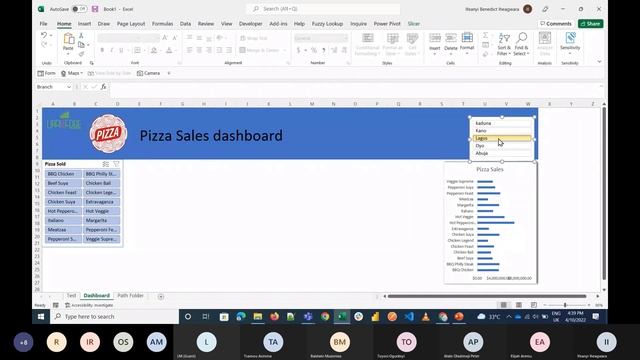Image resolution: width=640 pixels, height=360 pixels.
Task: Open the Insert ribbon tab
Action: 84,24
